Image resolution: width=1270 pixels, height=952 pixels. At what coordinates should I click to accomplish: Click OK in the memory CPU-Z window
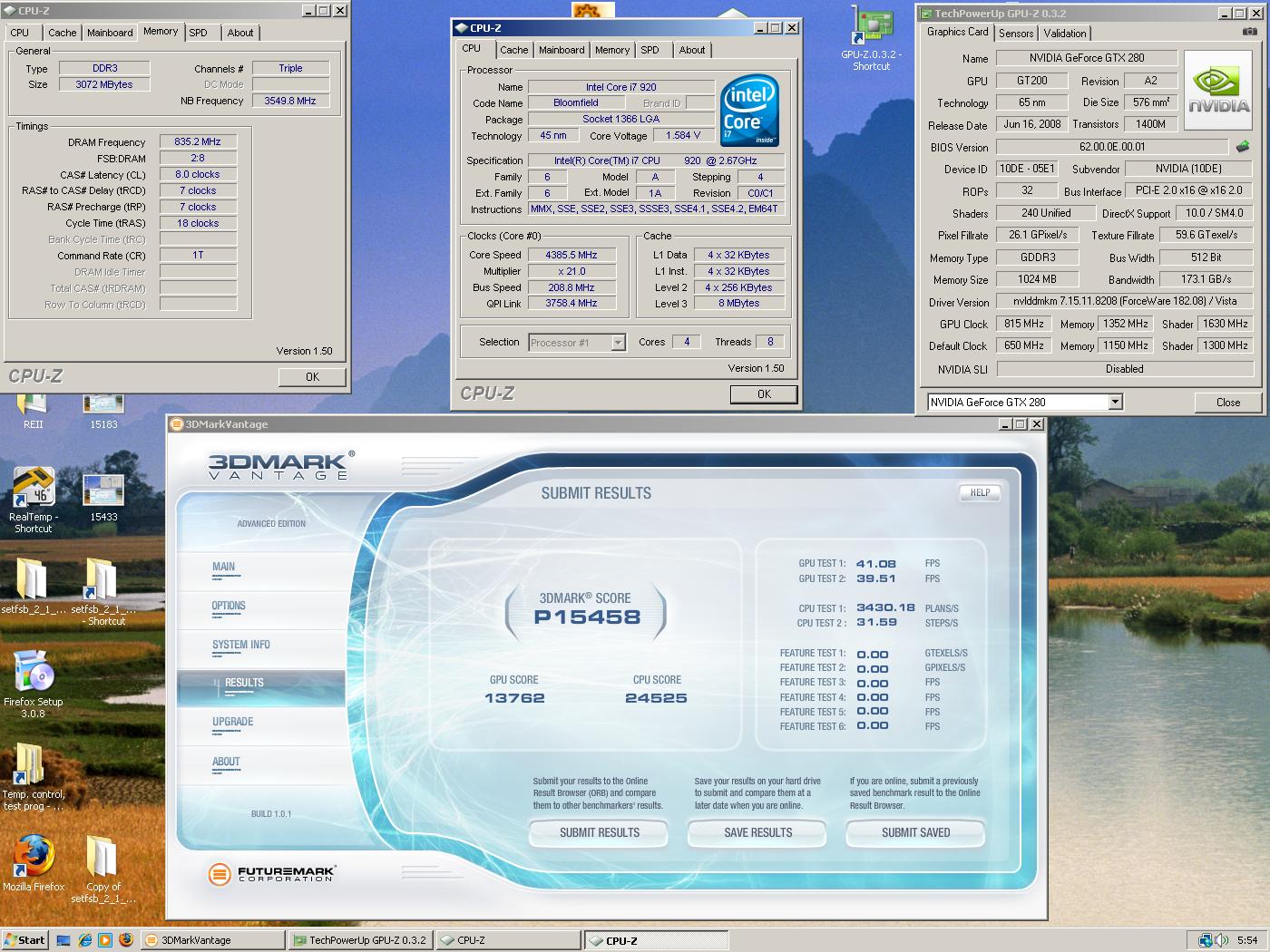312,376
